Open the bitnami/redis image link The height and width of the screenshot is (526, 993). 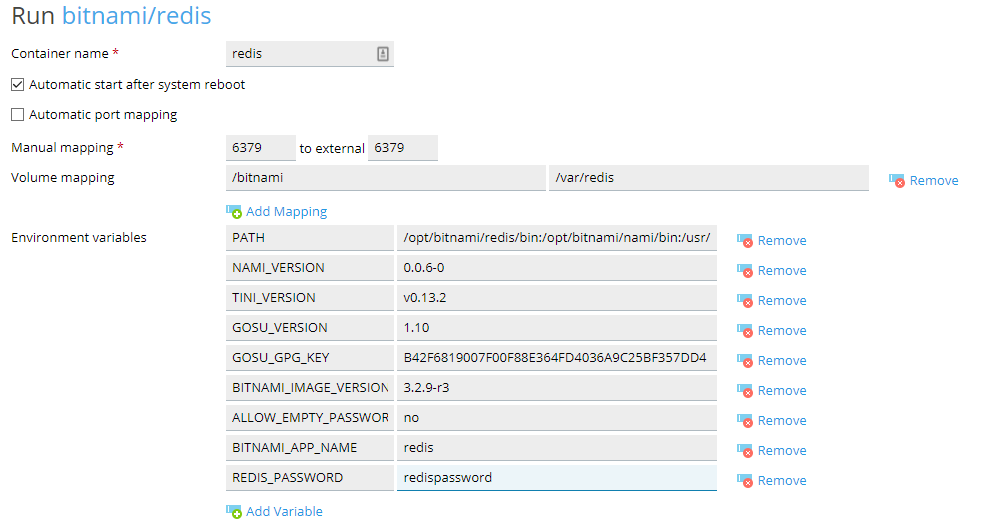point(136,16)
